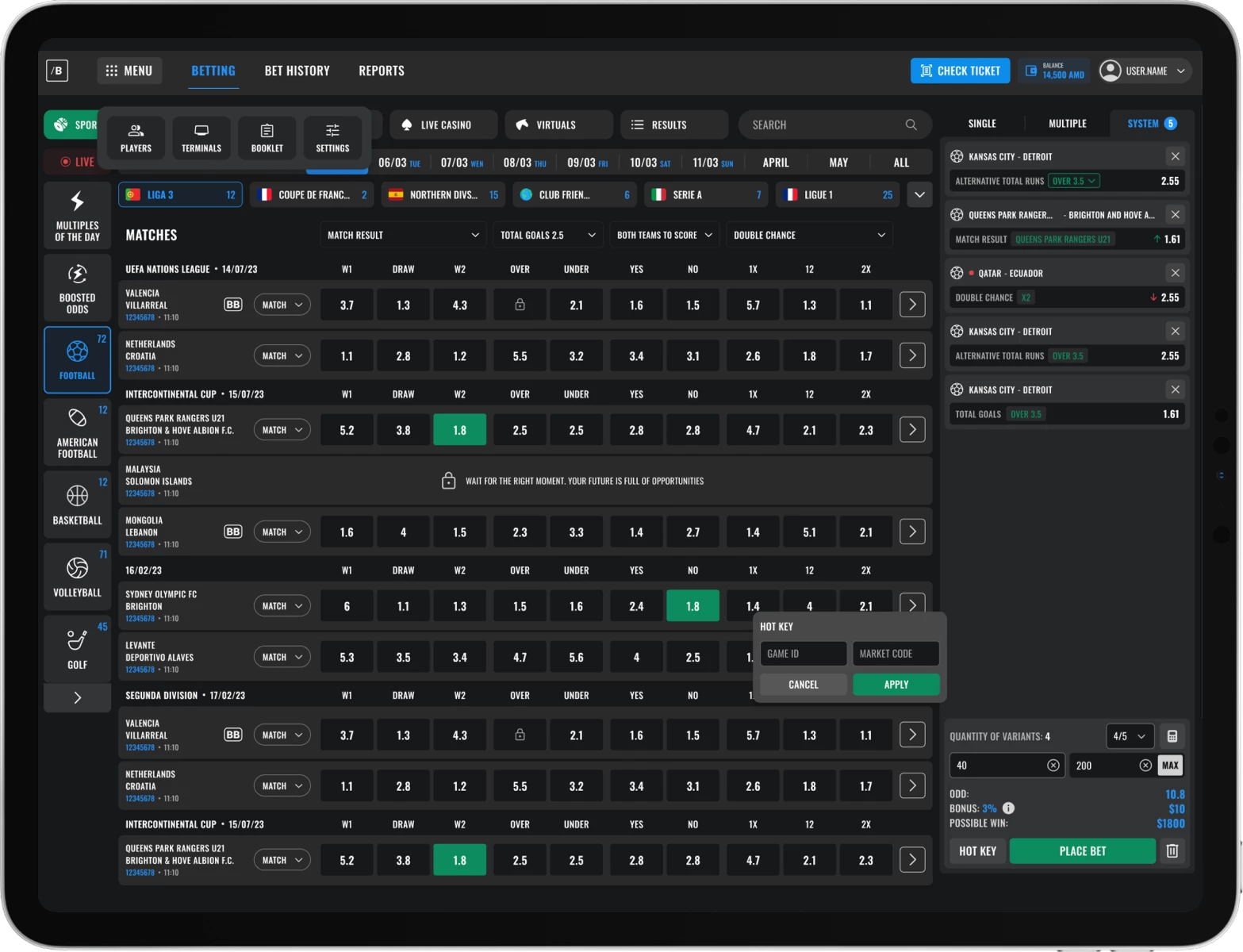
Task: Click the calculator icon in bet slip
Action: pos(1172,736)
